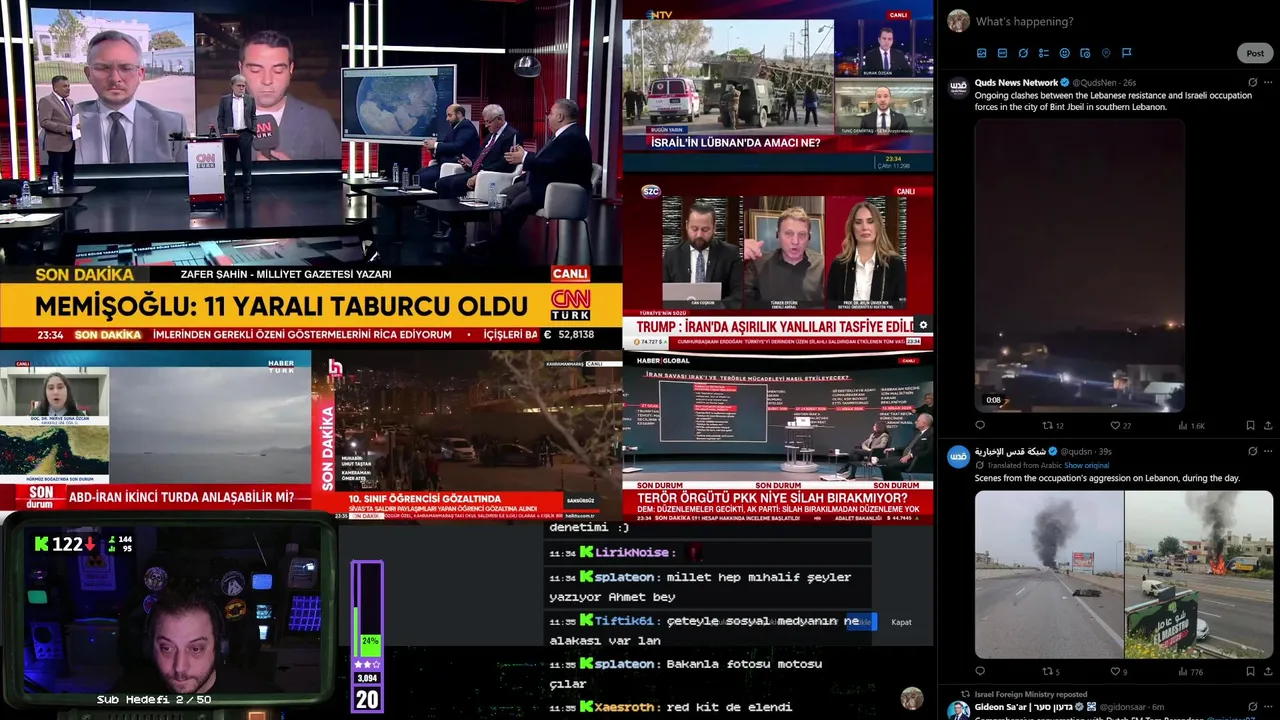Open Grok explain on Gideon Sa'ar post
1280x720 pixels.
1252,707
